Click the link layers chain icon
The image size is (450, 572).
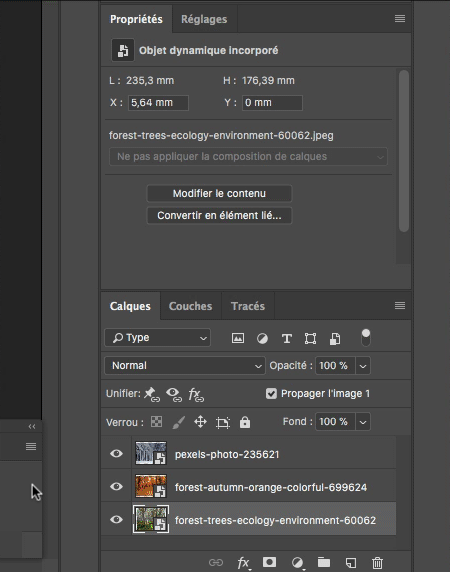pos(216,563)
